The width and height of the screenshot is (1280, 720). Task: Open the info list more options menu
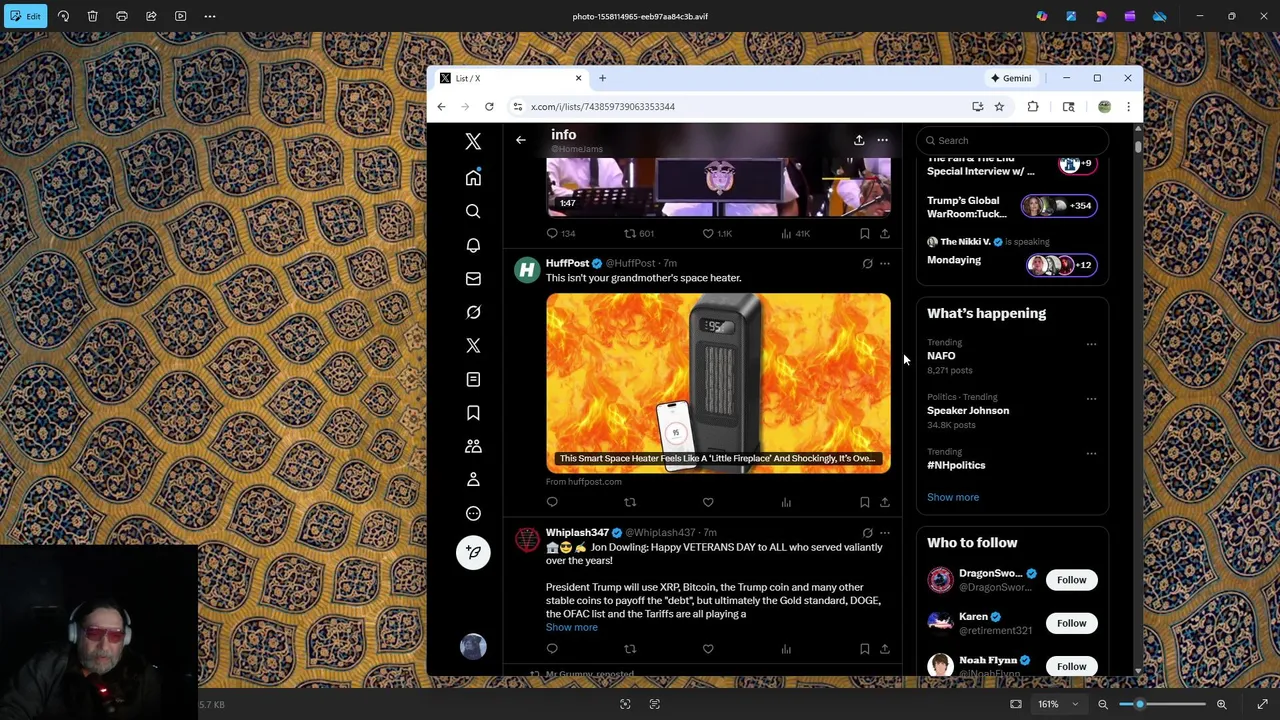[882, 140]
